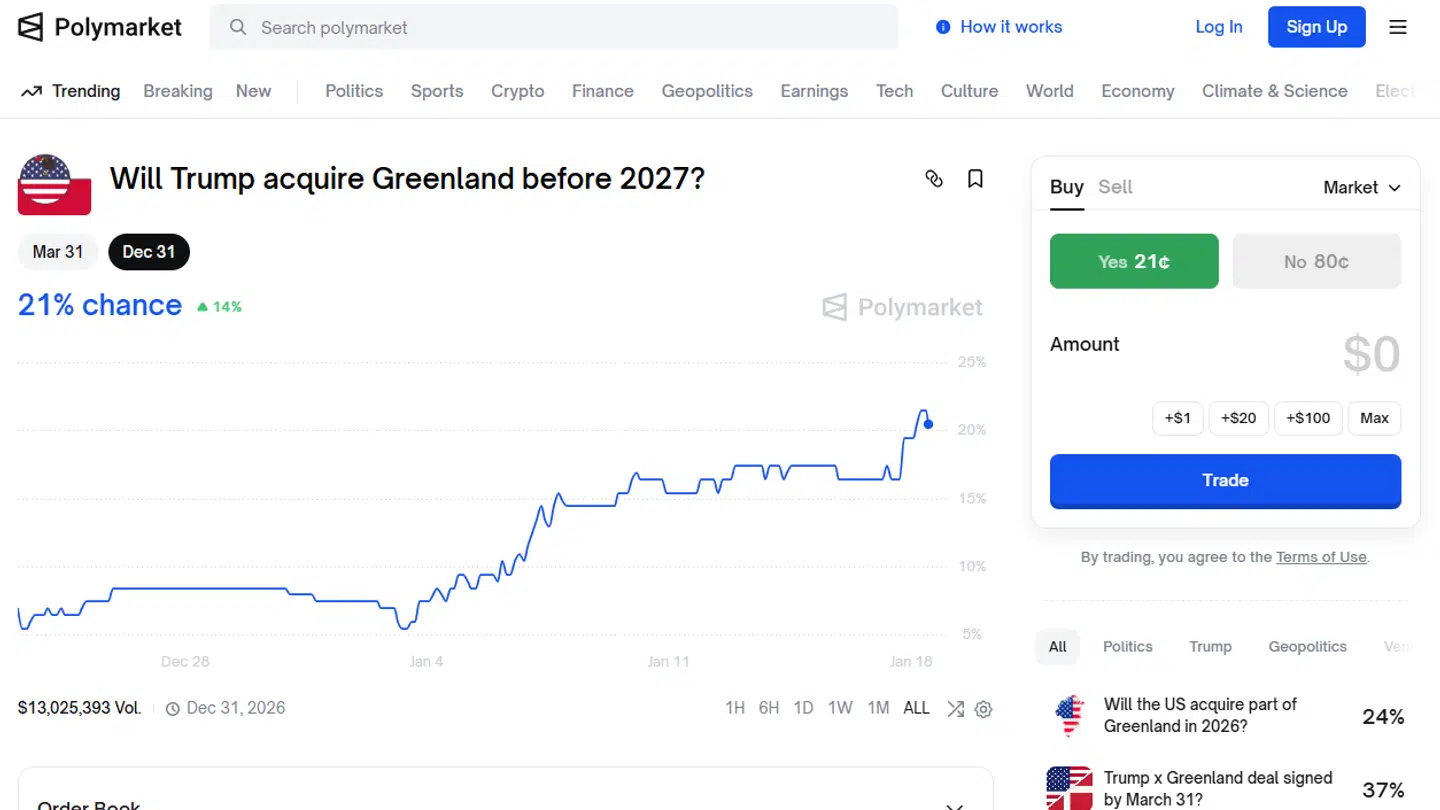Bookmark the Greenland market

coord(975,178)
